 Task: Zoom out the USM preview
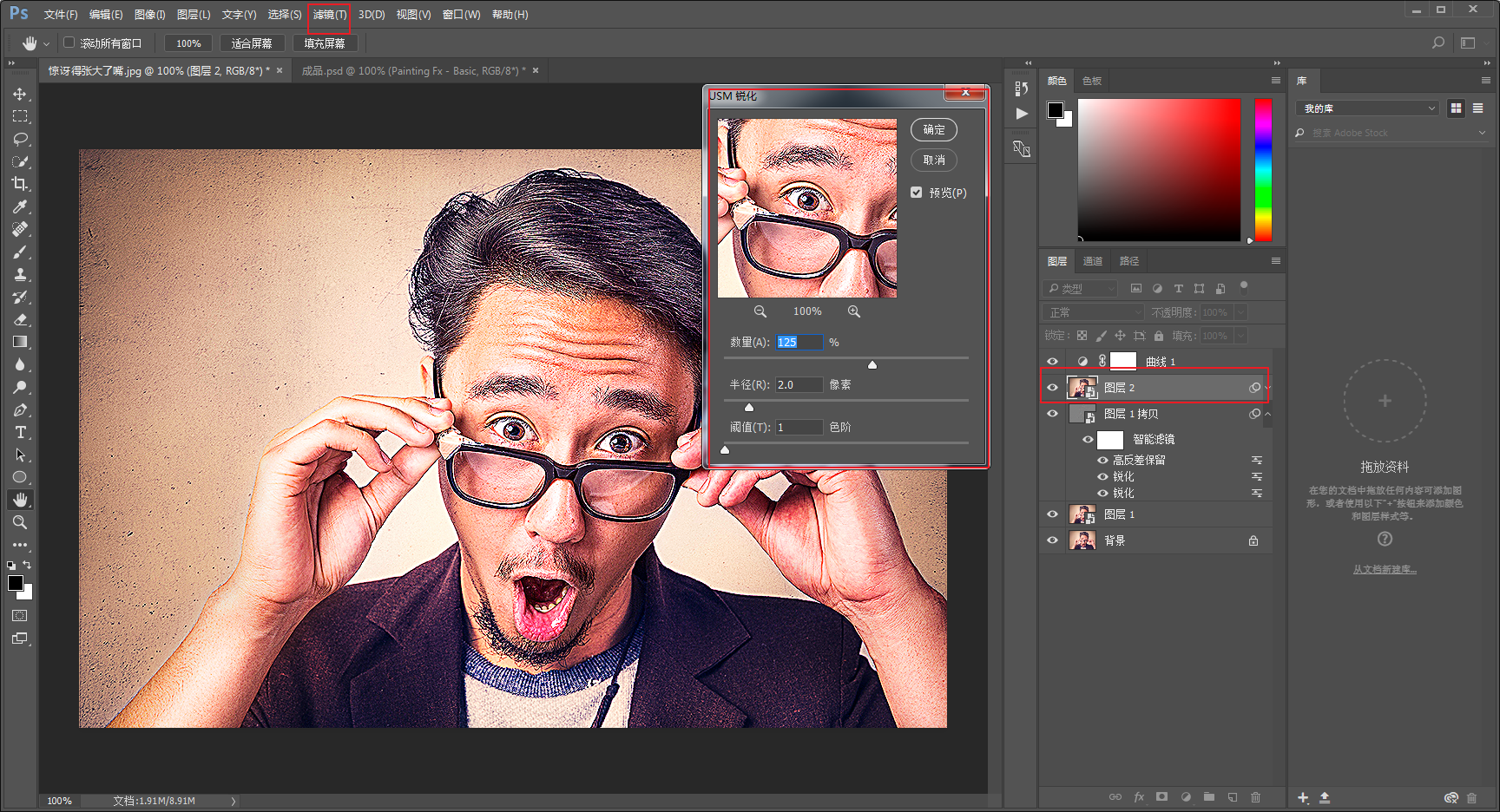coord(760,311)
